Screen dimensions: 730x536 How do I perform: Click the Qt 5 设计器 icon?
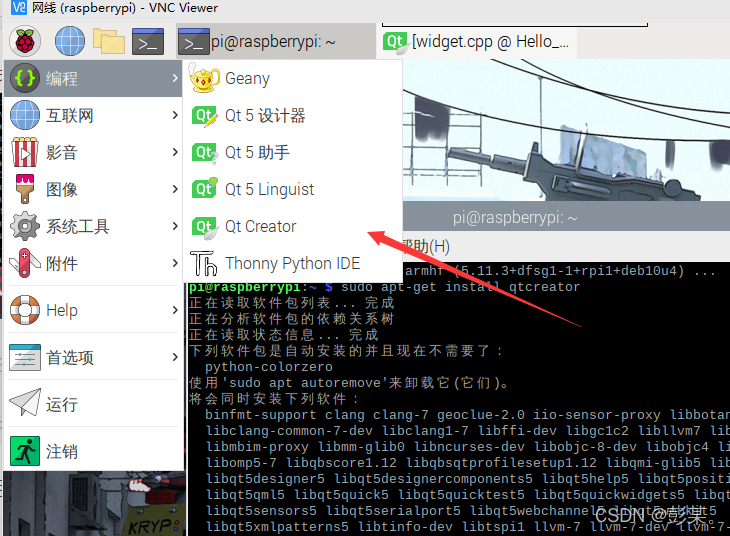(204, 115)
